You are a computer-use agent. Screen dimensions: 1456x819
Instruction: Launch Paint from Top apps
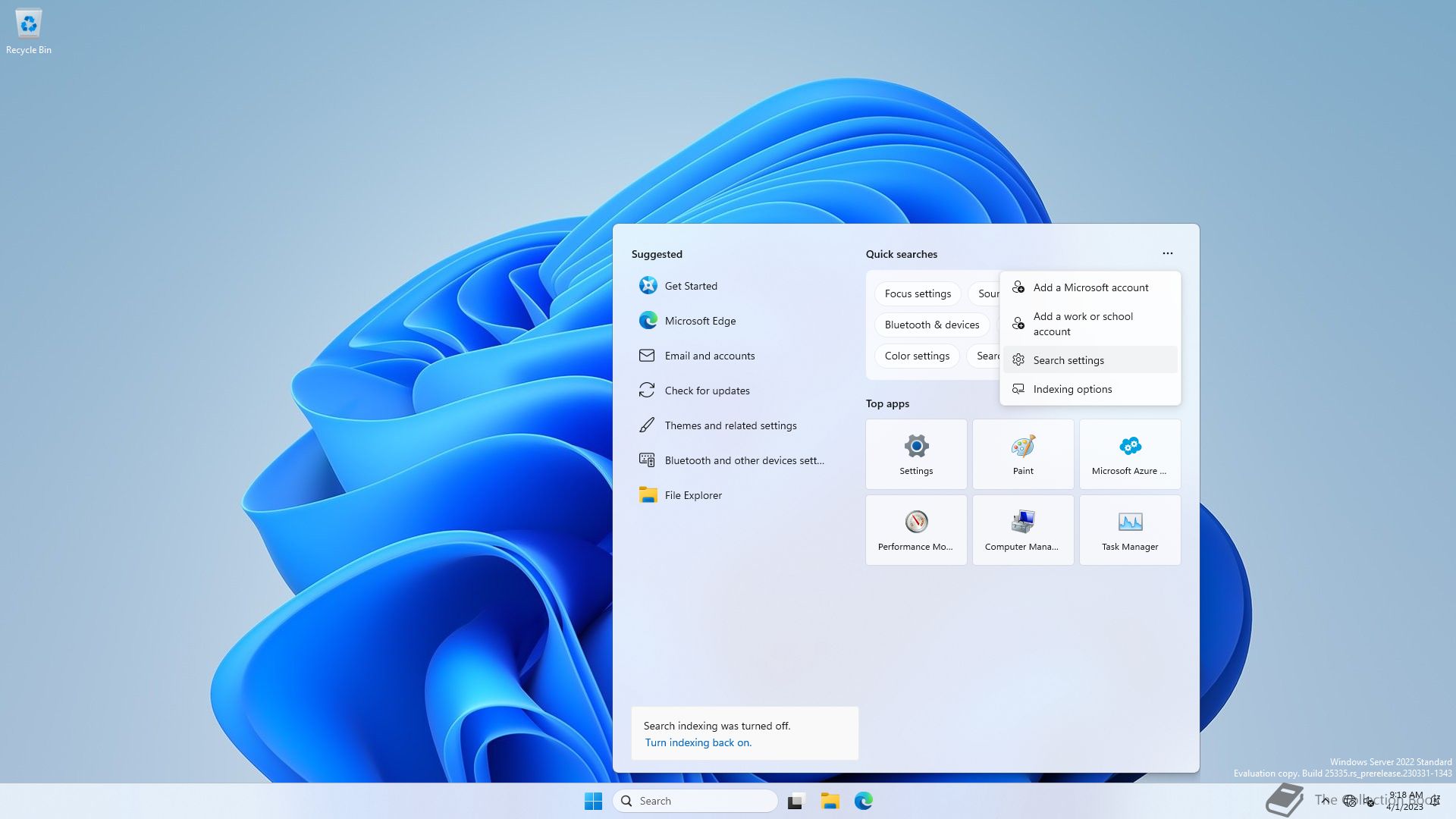pyautogui.click(x=1023, y=454)
